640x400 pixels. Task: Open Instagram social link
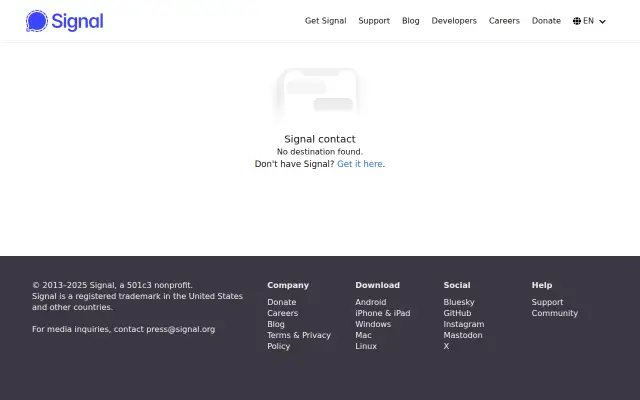464,324
